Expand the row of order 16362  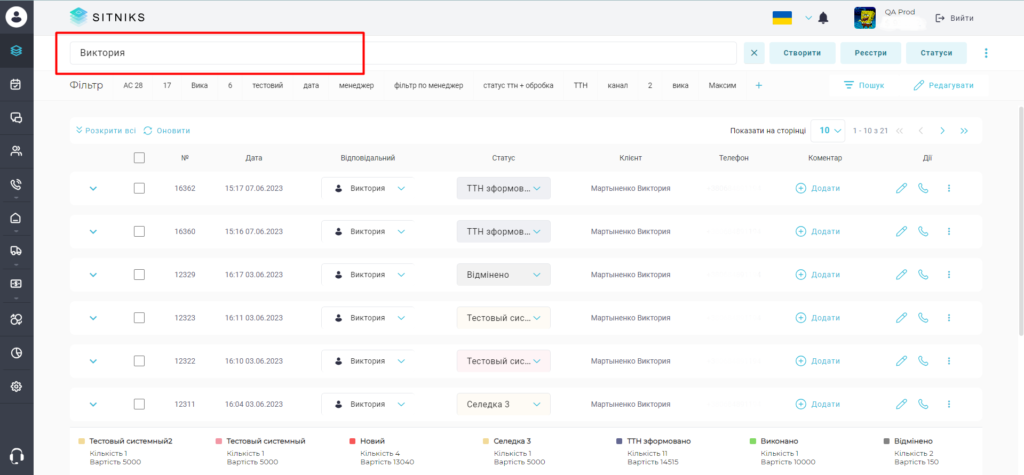93,188
